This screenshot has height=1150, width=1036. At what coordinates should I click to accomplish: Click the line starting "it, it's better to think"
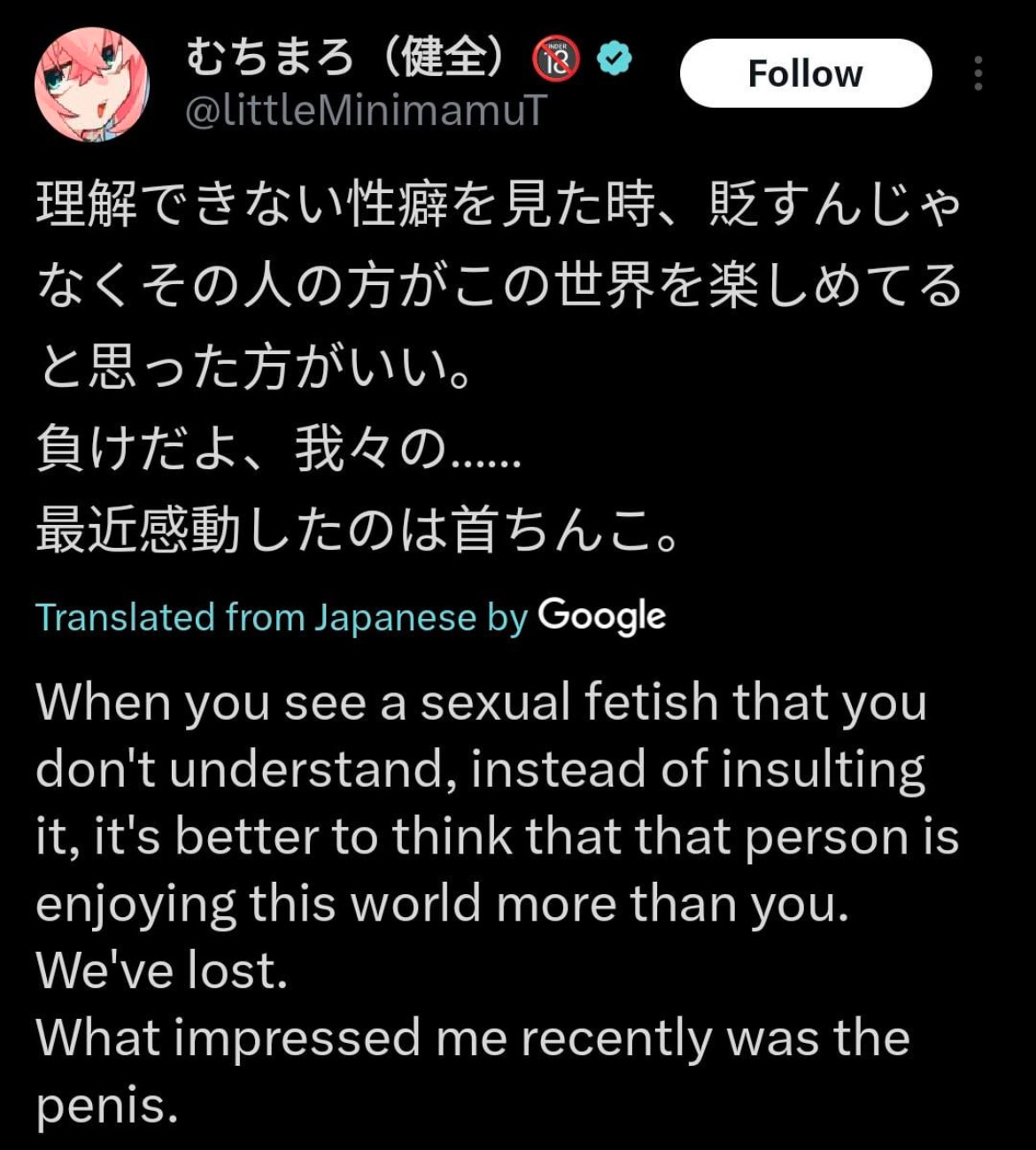(498, 837)
